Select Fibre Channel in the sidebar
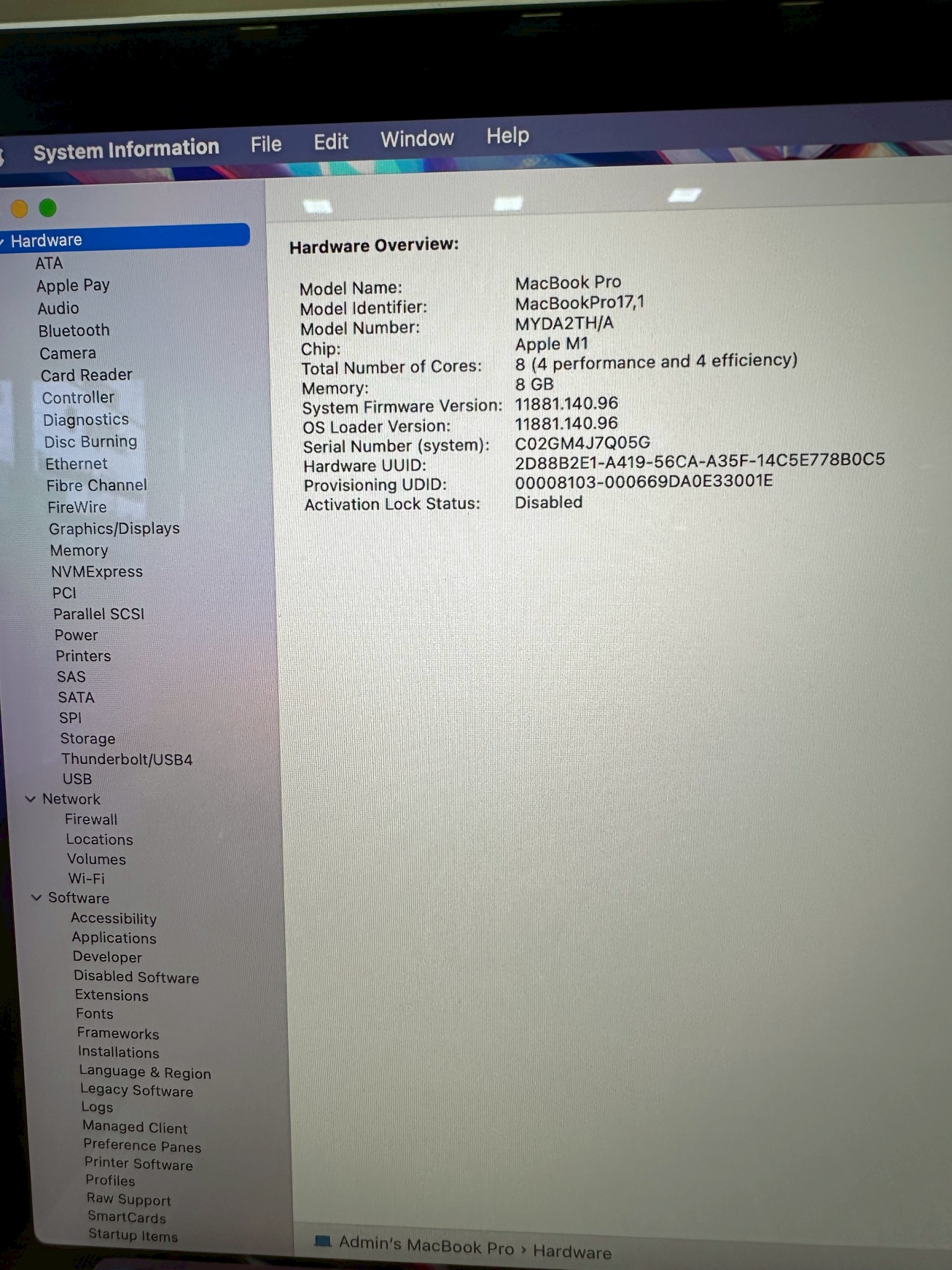The height and width of the screenshot is (1270, 952). coord(97,485)
